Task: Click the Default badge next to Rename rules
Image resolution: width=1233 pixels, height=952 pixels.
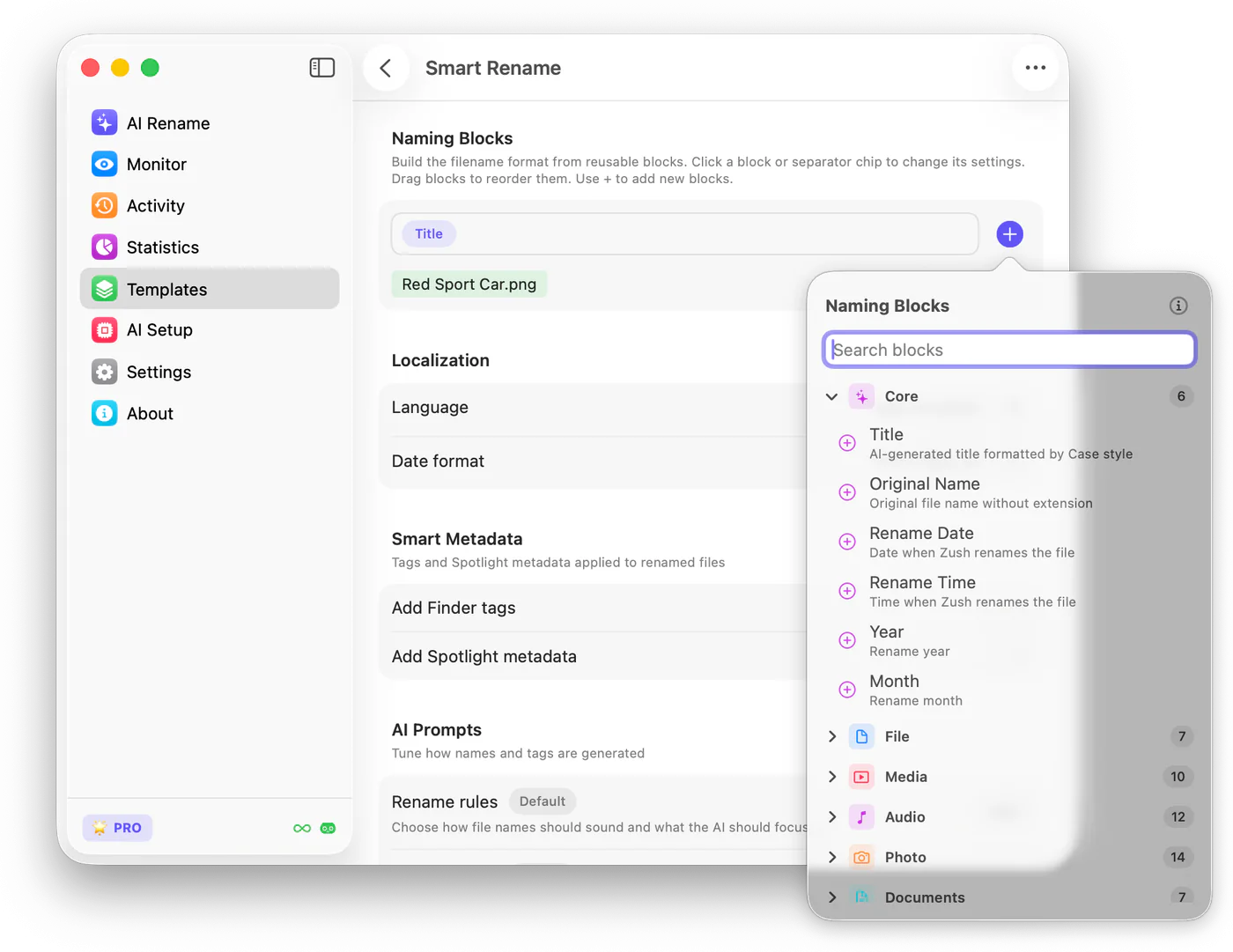Action: [543, 801]
